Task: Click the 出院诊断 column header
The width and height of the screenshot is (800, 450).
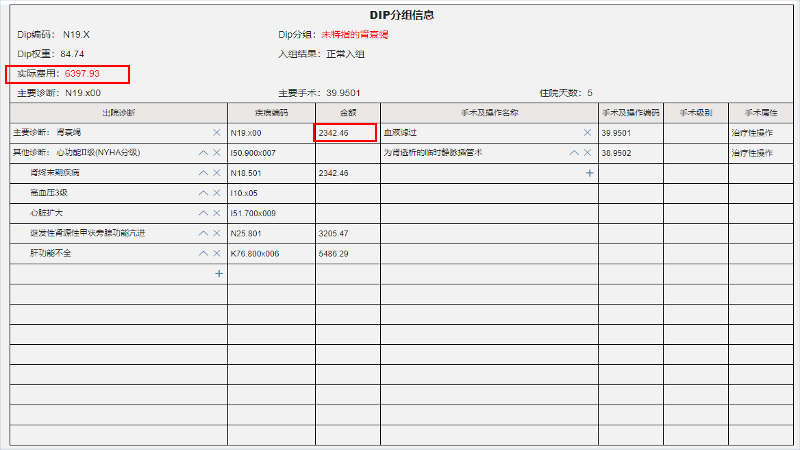Action: click(118, 112)
